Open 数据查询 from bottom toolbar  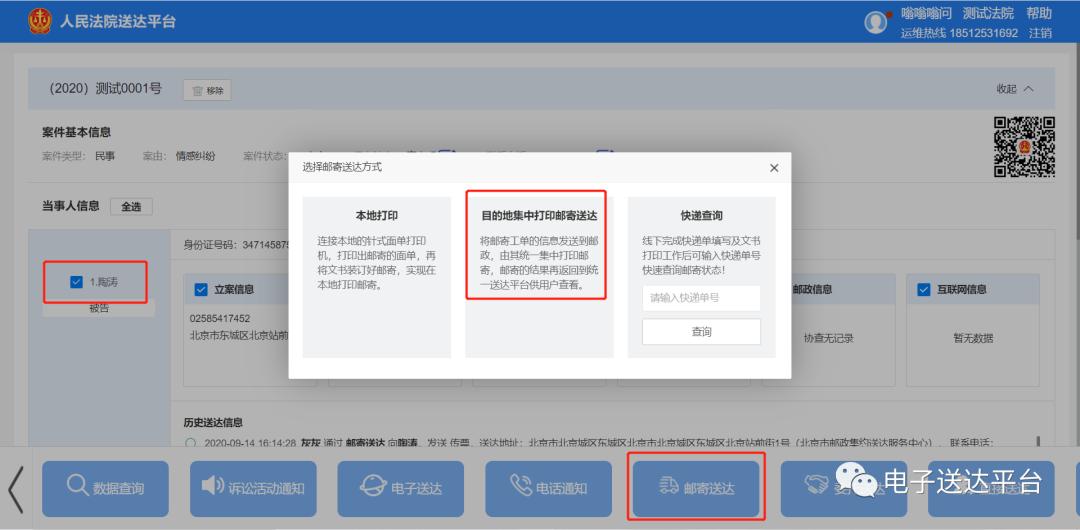pyautogui.click(x=105, y=489)
